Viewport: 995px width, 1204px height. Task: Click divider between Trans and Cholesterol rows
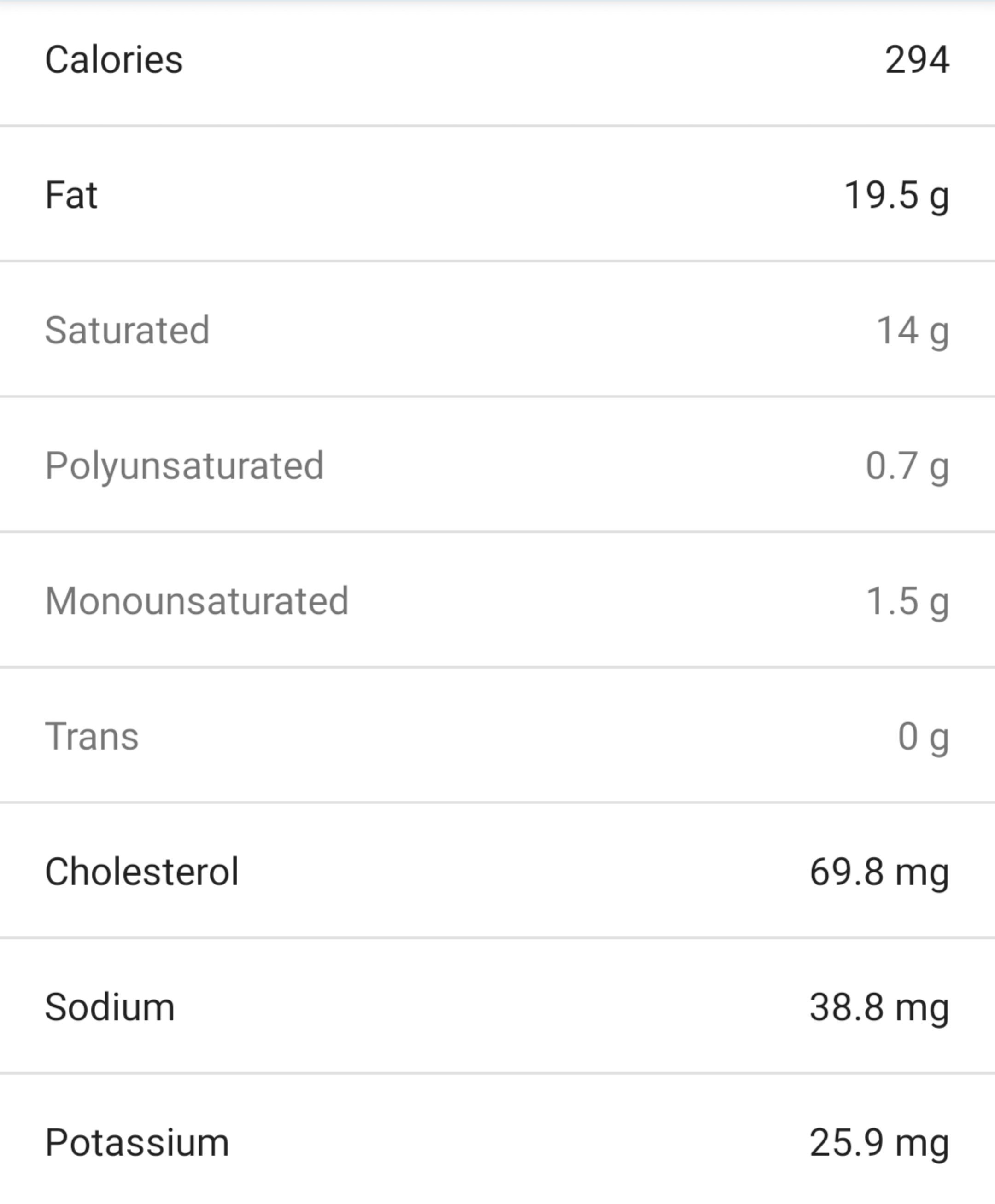click(497, 803)
